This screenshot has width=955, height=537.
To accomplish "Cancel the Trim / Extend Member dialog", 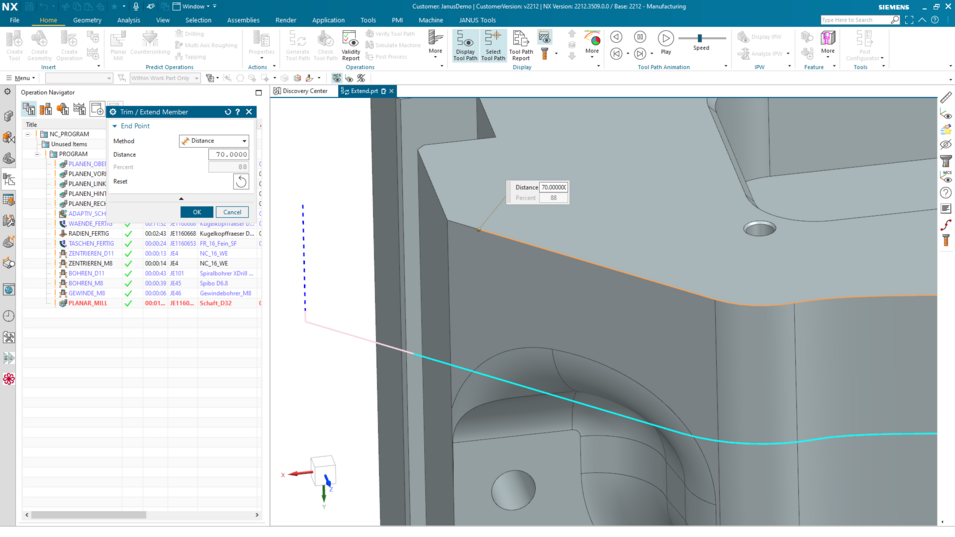I will [232, 212].
